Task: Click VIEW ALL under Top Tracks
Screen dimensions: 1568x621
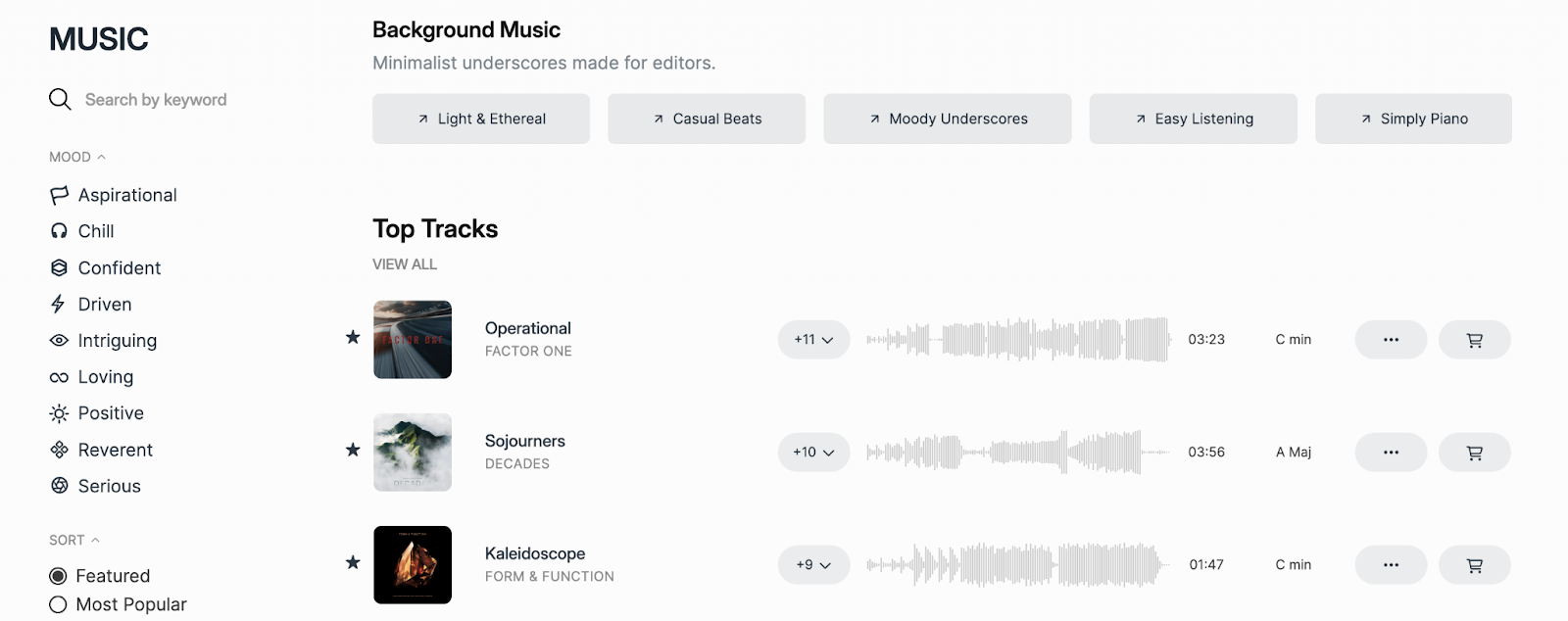Action: pyautogui.click(x=404, y=263)
